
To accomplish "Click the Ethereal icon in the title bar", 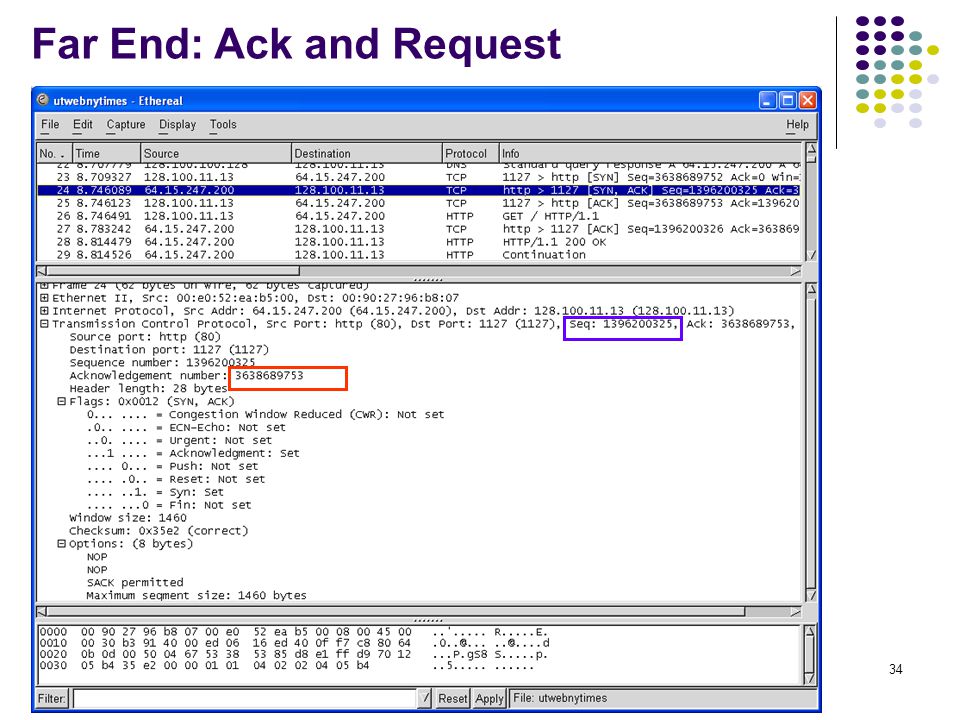I will click(x=42, y=100).
